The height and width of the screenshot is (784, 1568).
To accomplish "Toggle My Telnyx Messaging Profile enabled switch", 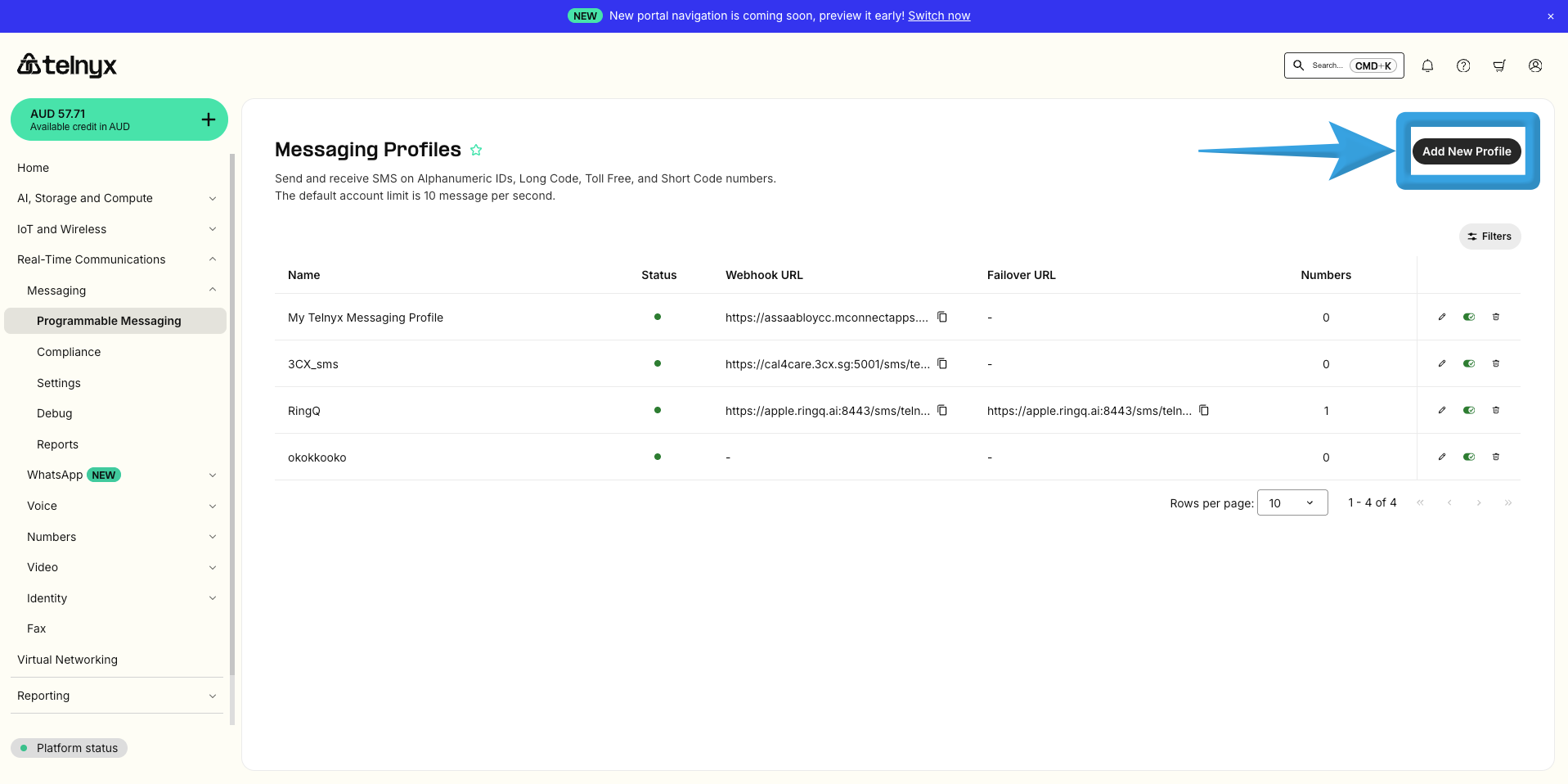I will point(1469,317).
